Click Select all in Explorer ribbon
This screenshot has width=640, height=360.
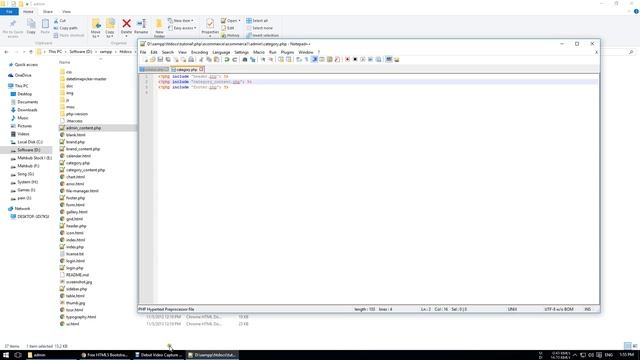(257, 20)
